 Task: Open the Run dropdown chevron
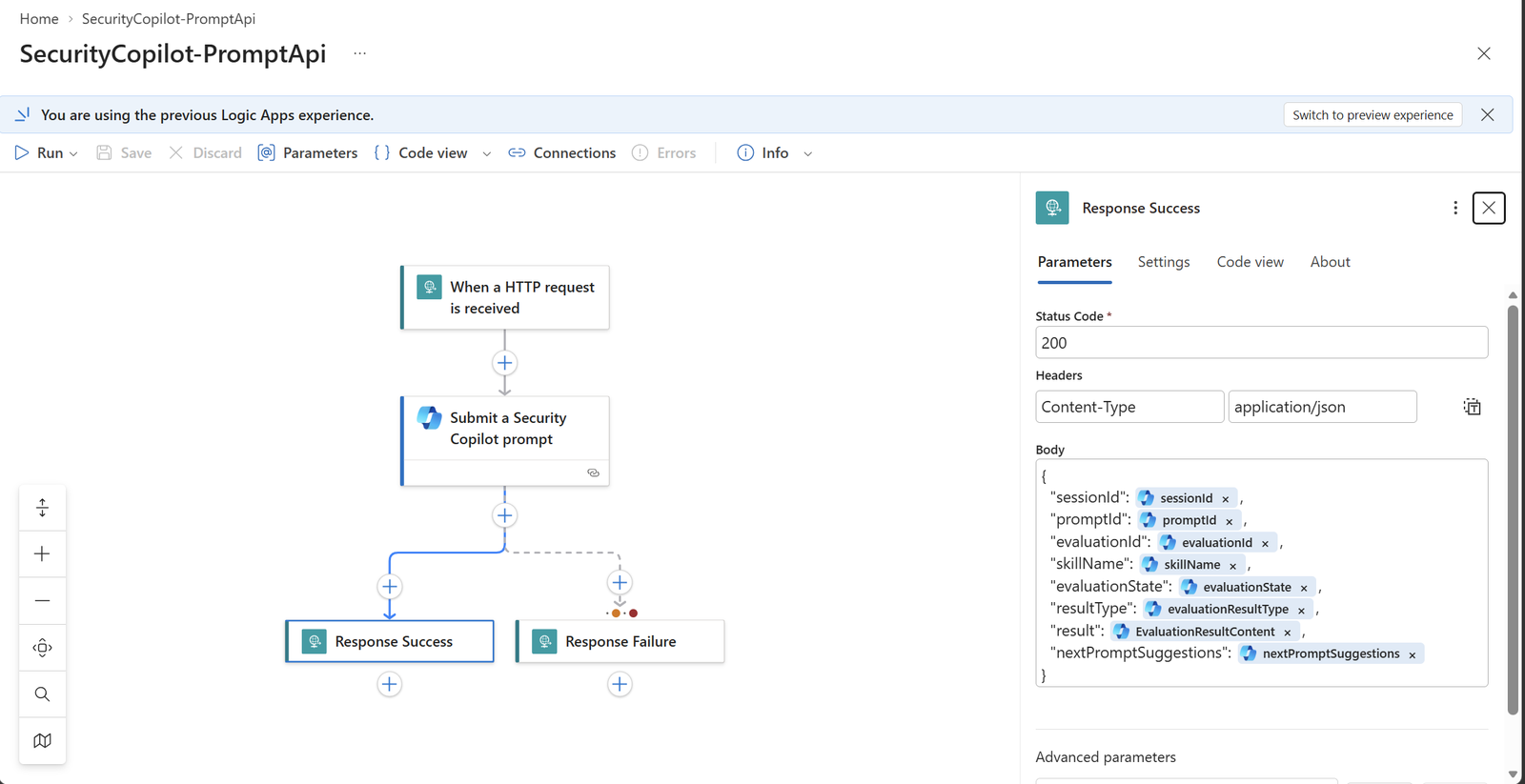click(73, 153)
